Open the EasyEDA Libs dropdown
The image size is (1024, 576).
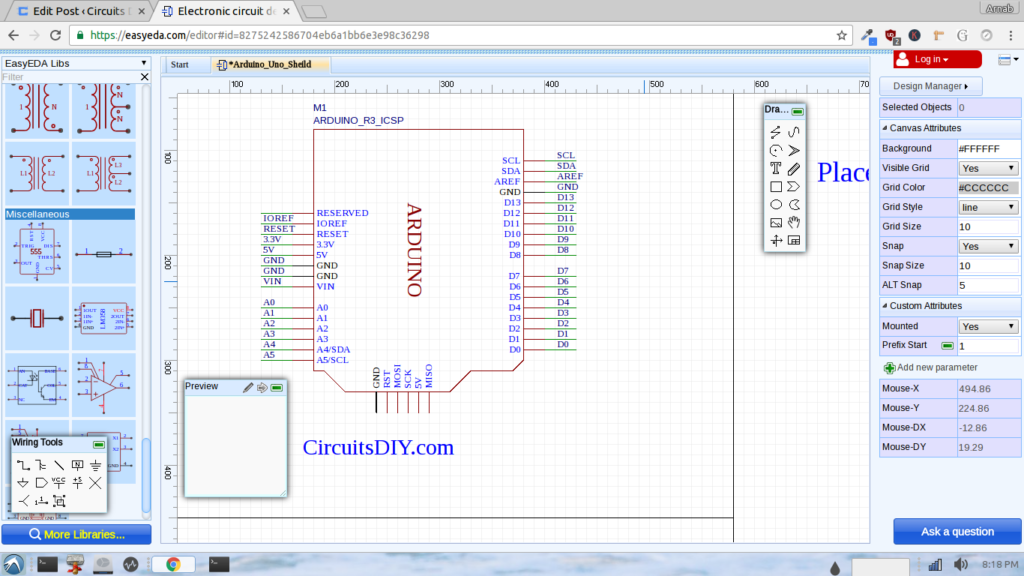click(76, 63)
